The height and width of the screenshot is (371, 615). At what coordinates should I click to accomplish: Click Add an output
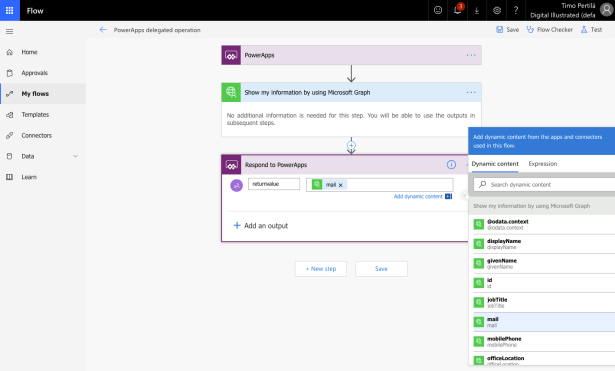pyautogui.click(x=261, y=226)
